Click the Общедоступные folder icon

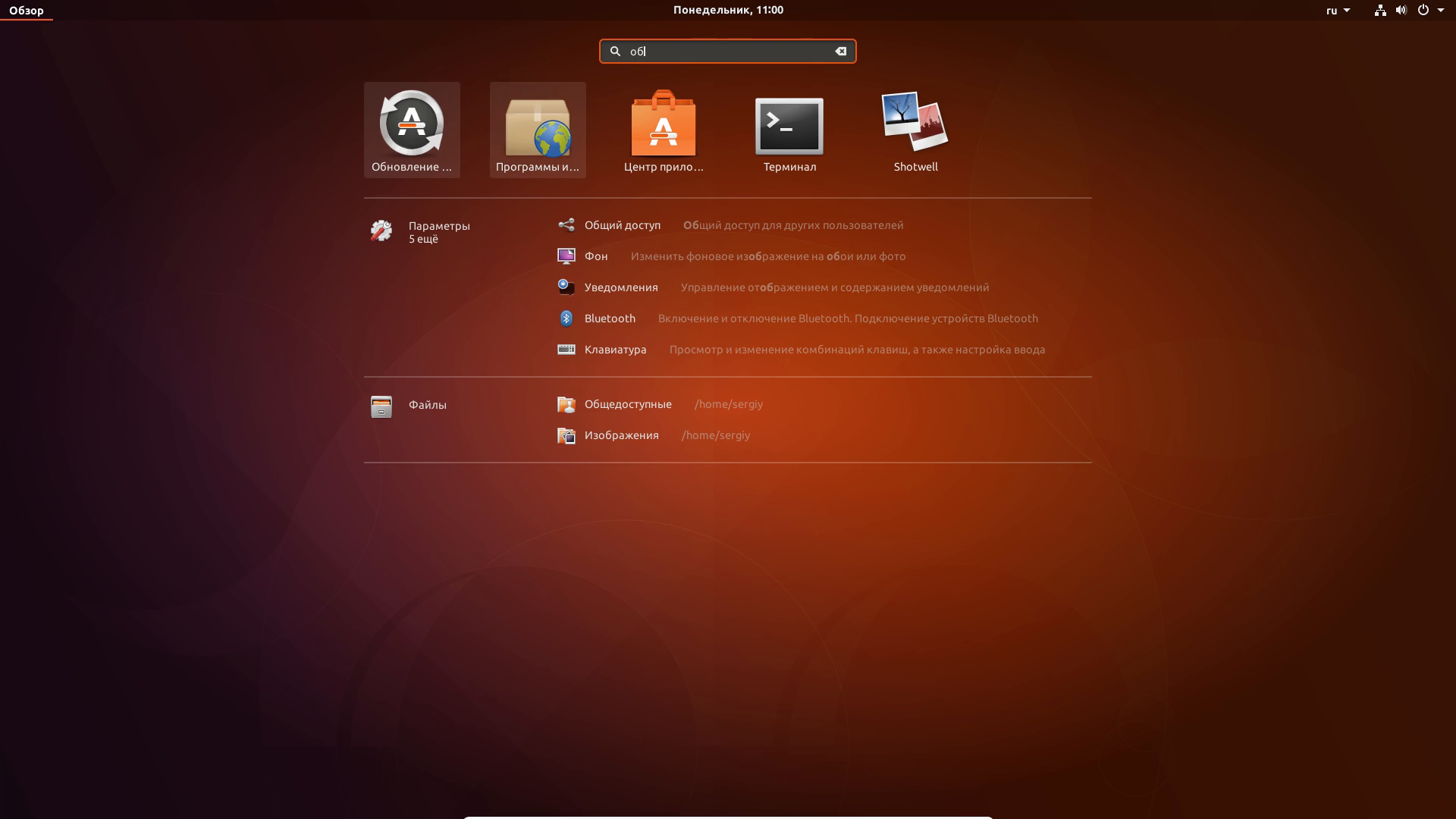[566, 404]
